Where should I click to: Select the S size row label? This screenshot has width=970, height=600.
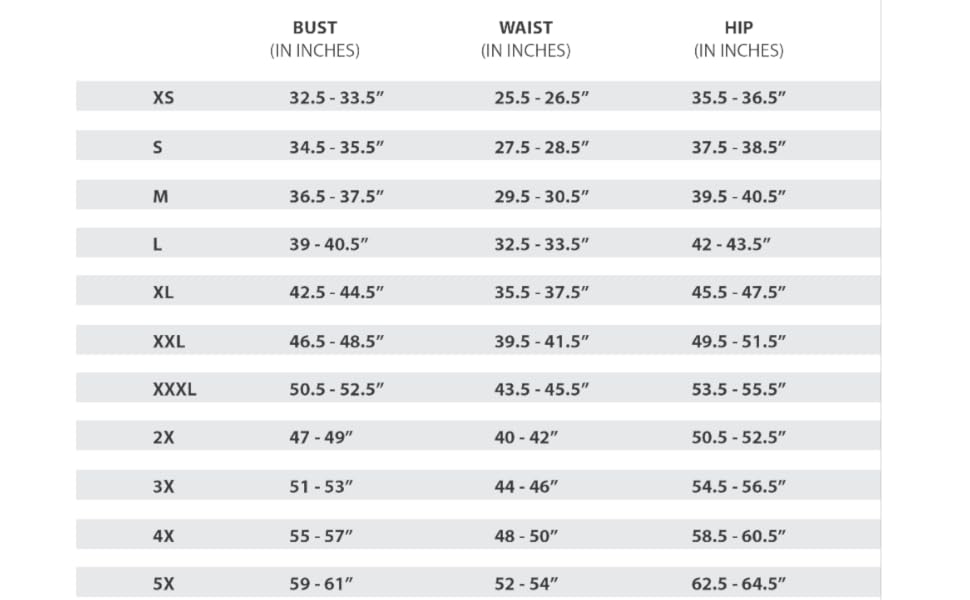click(158, 147)
